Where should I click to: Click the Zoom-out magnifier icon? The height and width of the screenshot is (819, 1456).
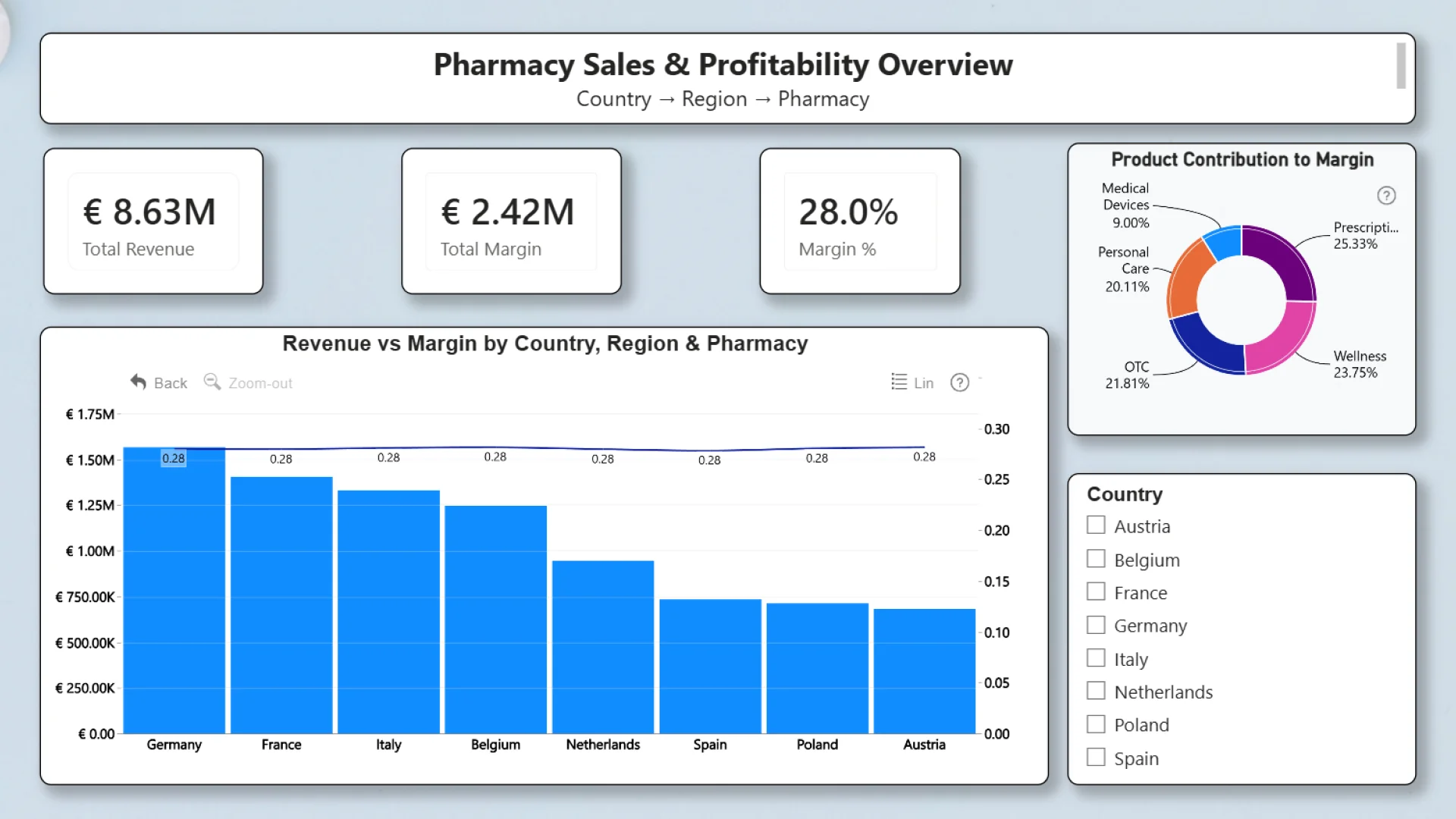212,382
